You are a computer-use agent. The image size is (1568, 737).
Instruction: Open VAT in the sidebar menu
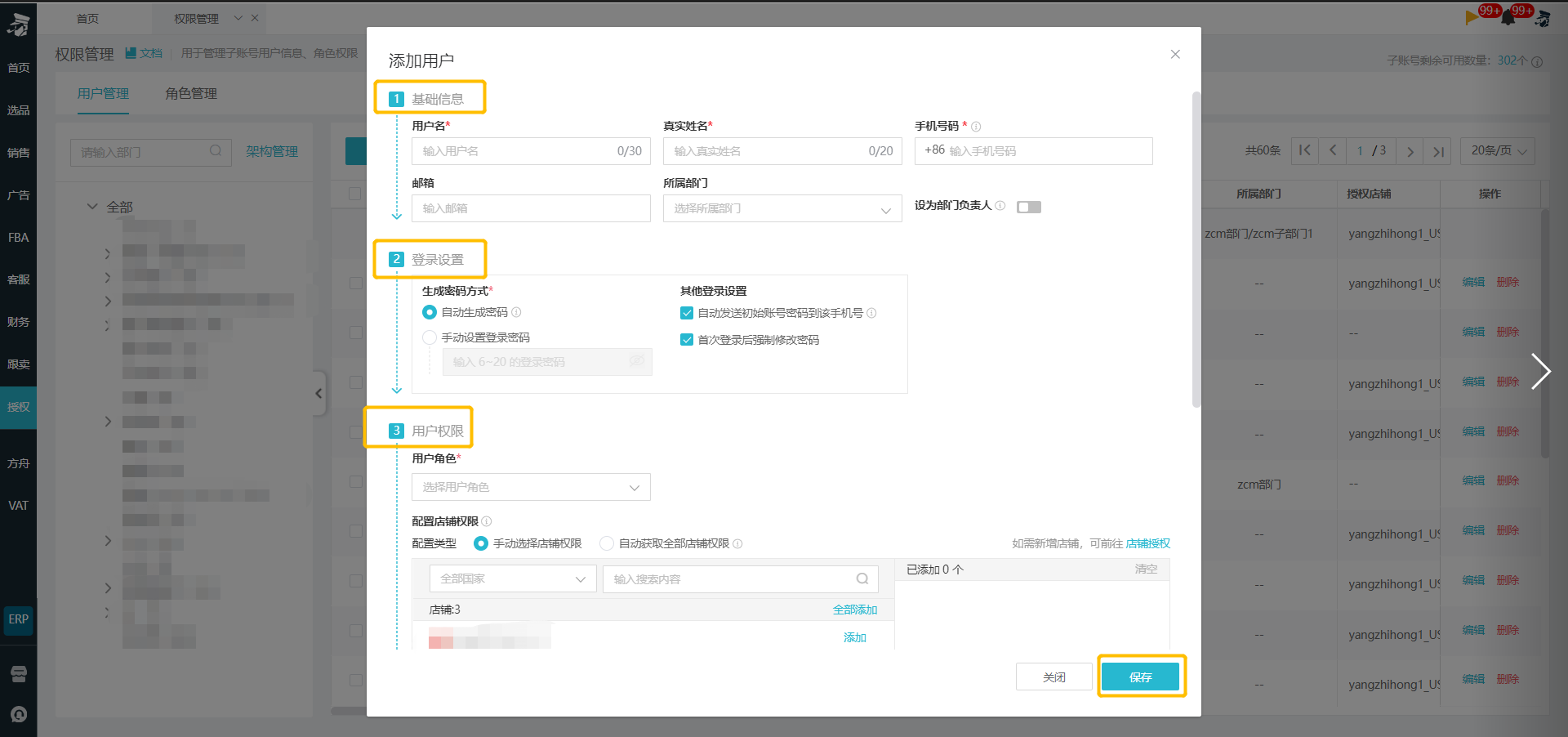tap(18, 506)
